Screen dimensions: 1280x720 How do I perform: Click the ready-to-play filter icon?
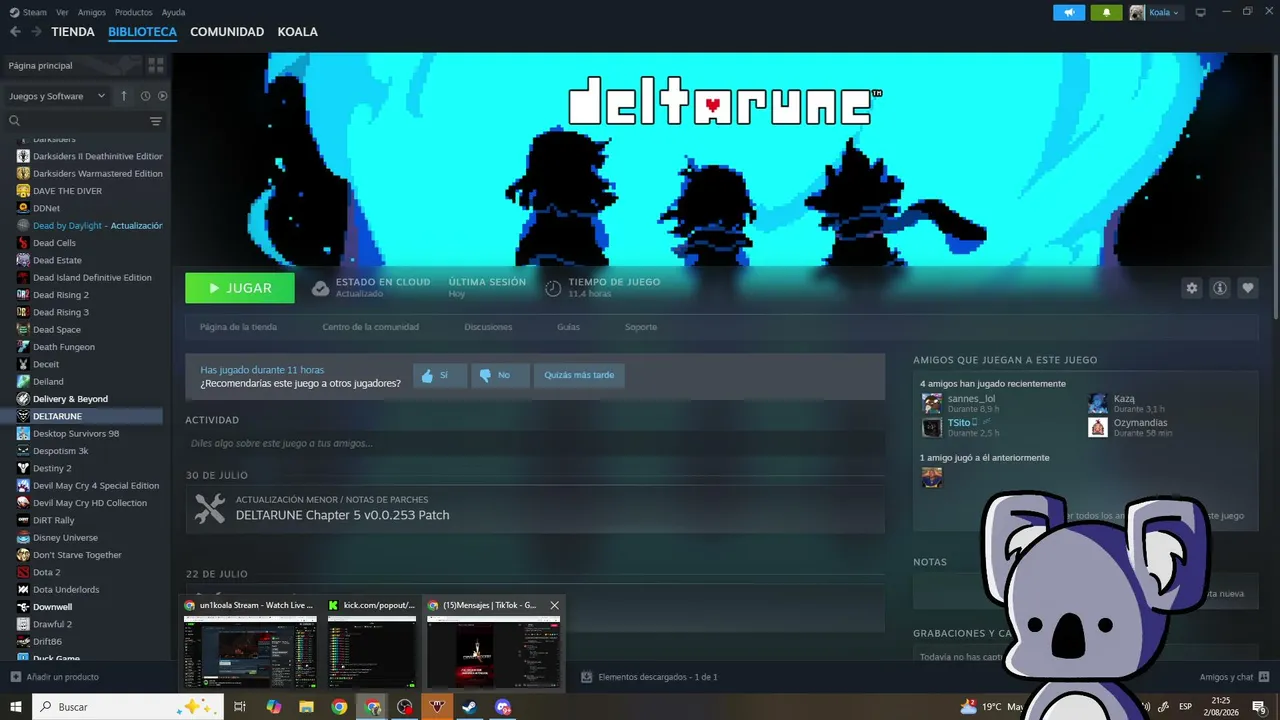coord(162,96)
